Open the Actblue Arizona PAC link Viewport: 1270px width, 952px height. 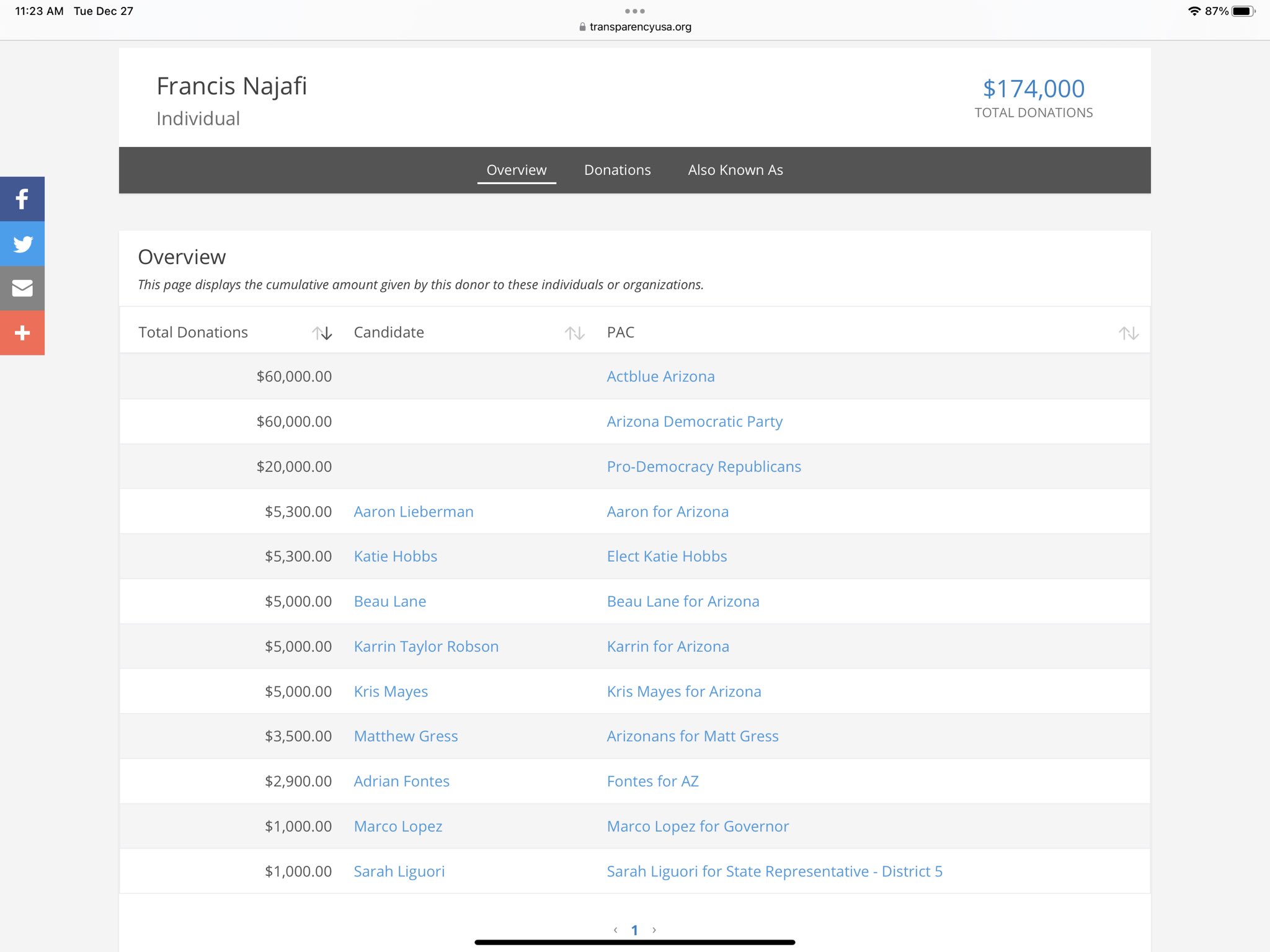click(x=660, y=376)
